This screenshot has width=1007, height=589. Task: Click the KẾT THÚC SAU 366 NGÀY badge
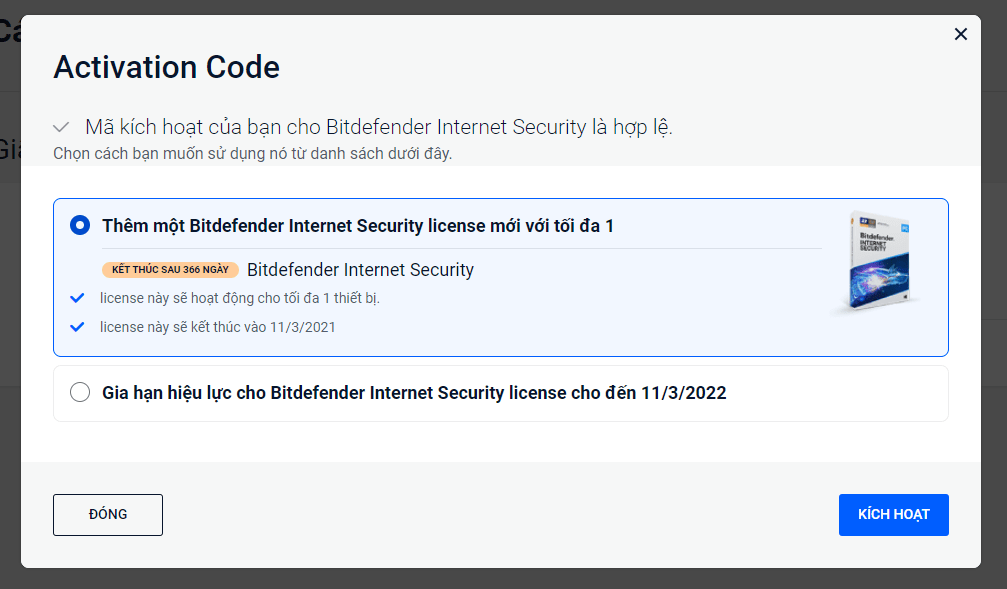pos(170,270)
